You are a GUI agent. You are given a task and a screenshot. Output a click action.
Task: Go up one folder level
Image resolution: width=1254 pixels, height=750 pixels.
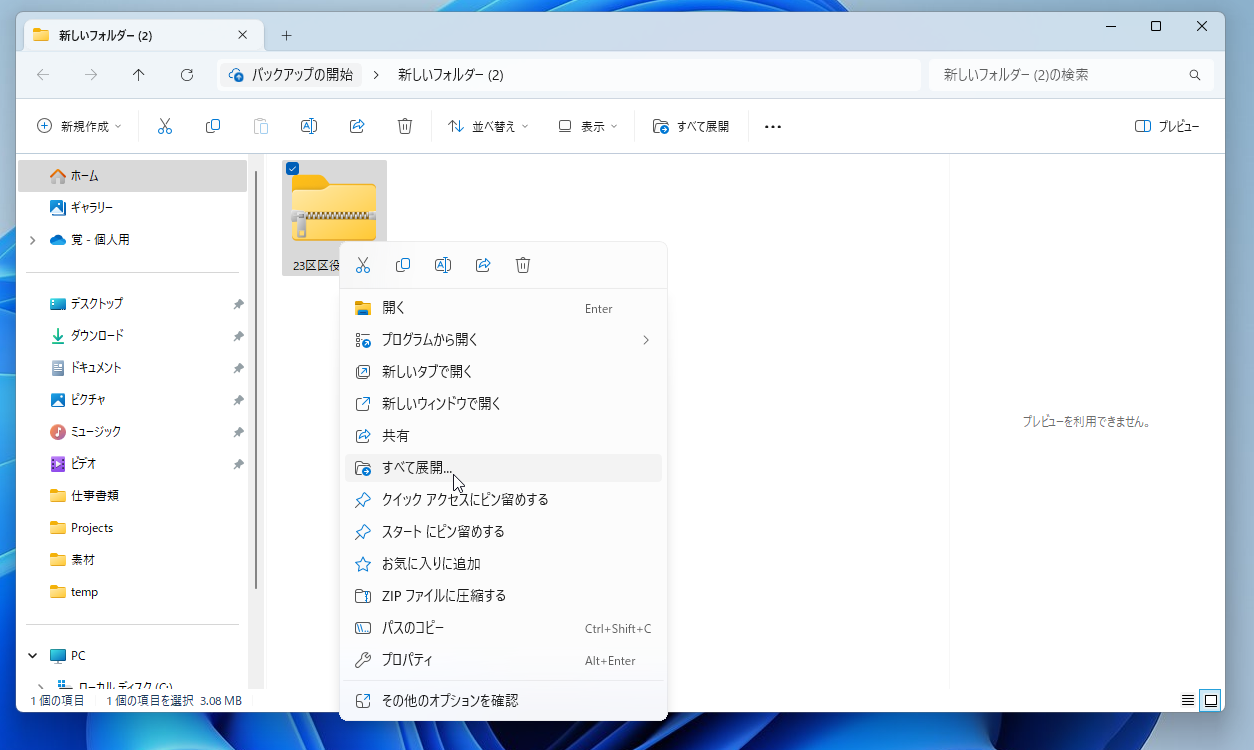(x=139, y=75)
